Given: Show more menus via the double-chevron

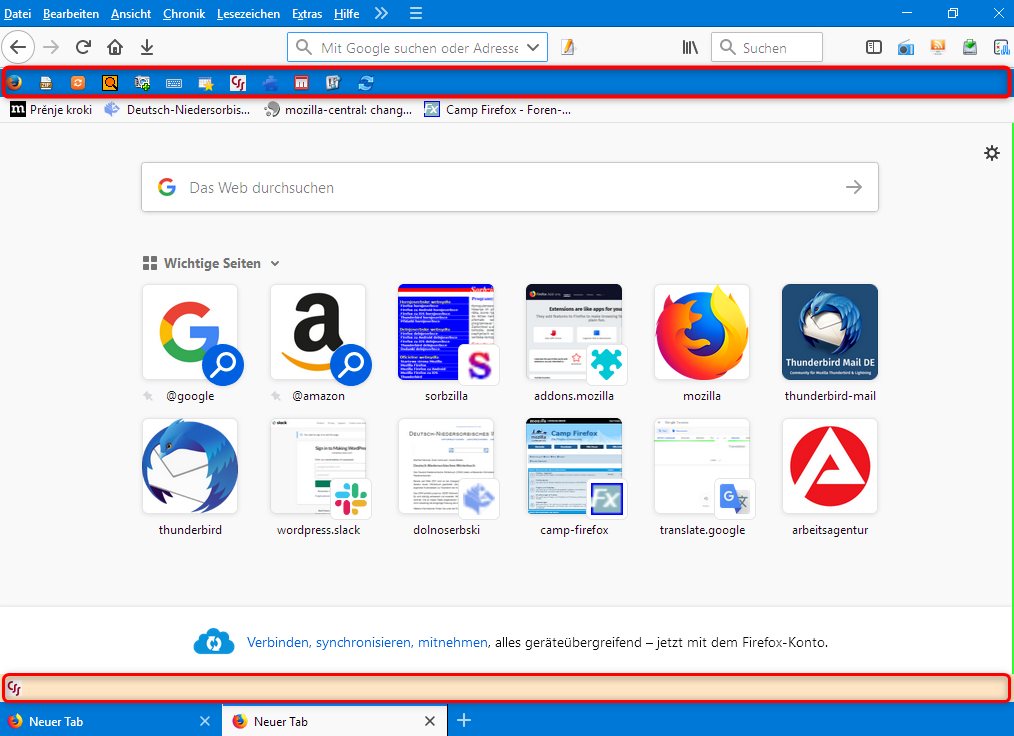Looking at the screenshot, I should 382,13.
